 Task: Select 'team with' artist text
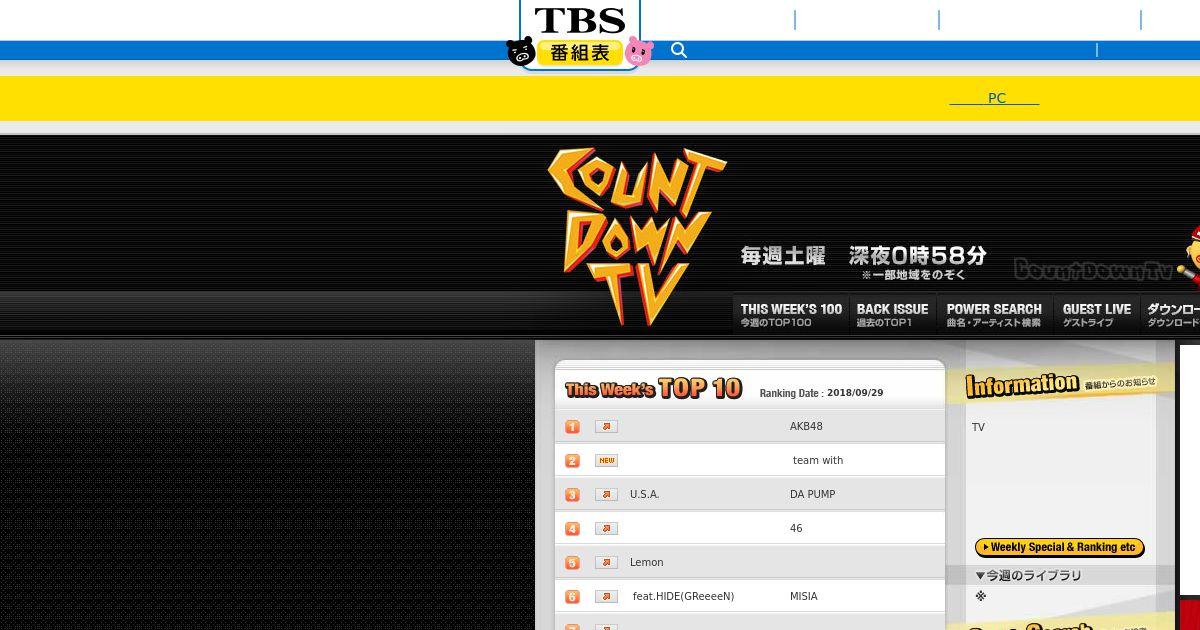[x=818, y=460]
